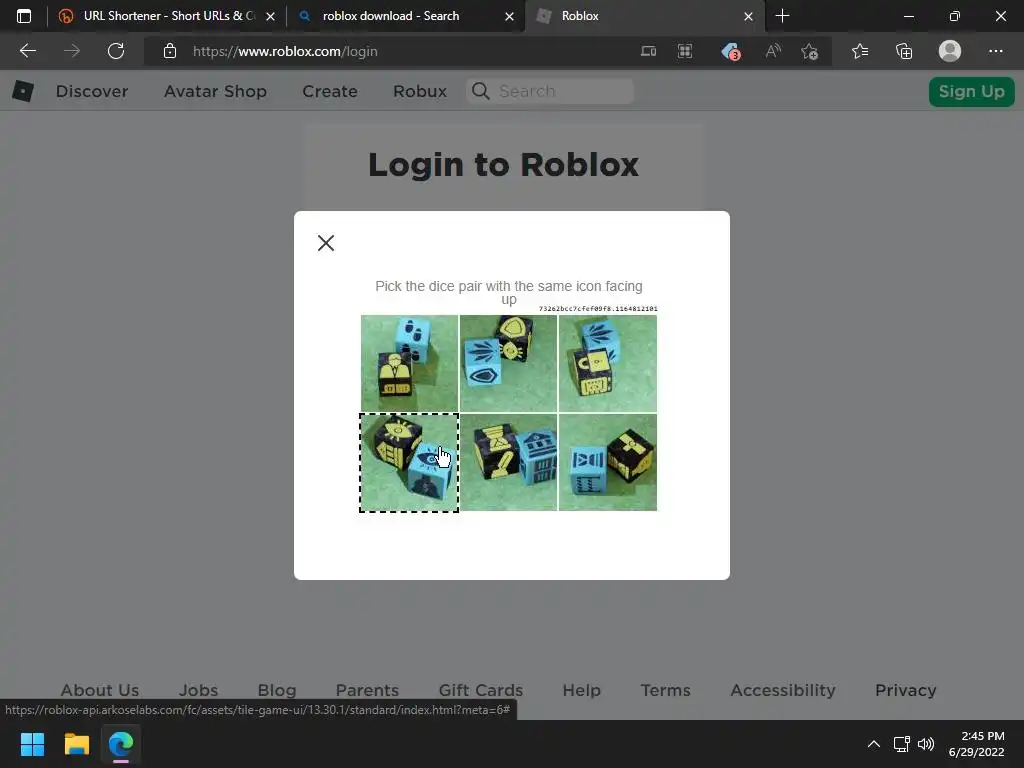Open the About Us footer link

(x=100, y=690)
